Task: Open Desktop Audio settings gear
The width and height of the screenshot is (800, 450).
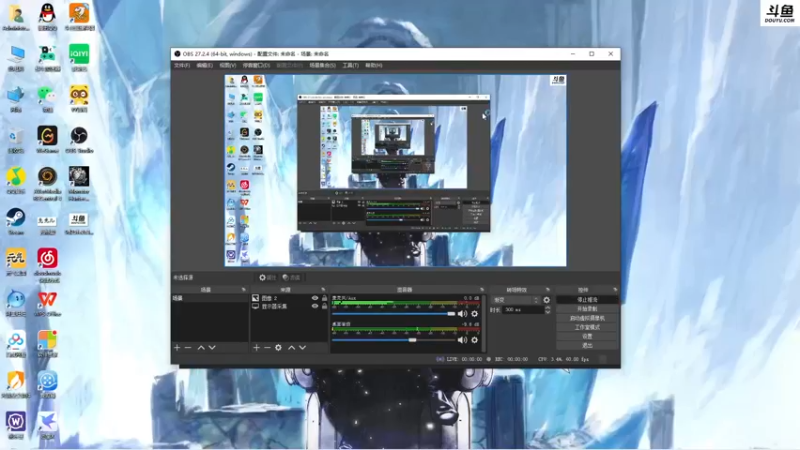Action: 474,340
